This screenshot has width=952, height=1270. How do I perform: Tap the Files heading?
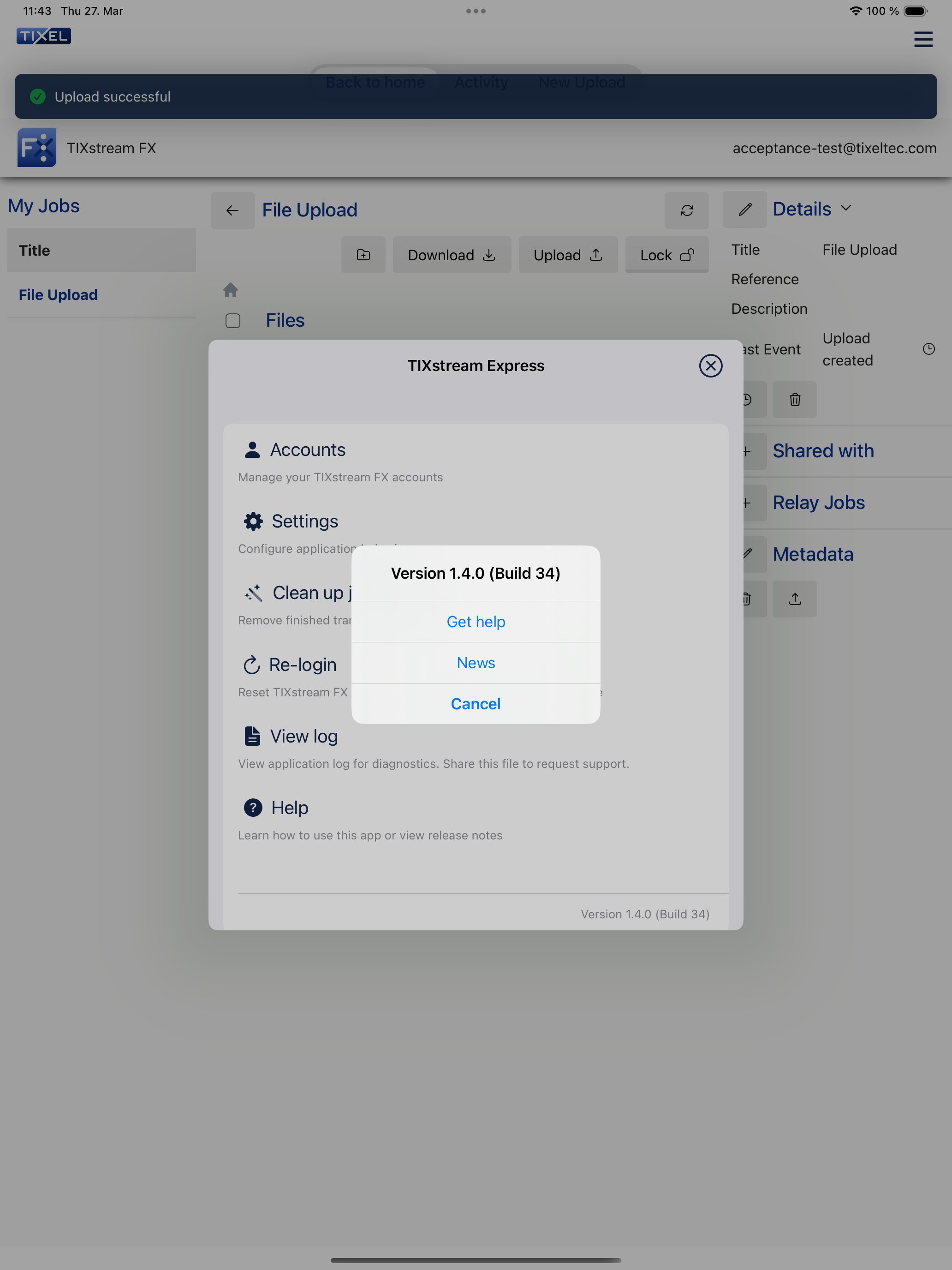click(x=285, y=320)
